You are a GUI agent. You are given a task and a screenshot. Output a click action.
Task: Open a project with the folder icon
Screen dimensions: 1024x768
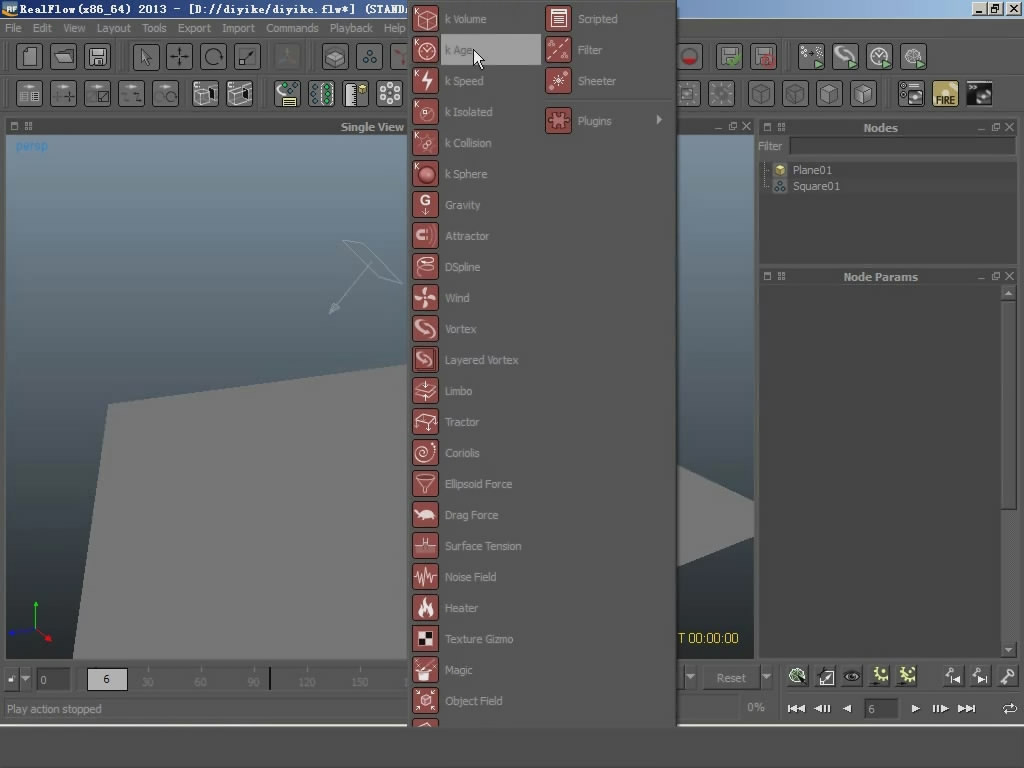(x=63, y=57)
